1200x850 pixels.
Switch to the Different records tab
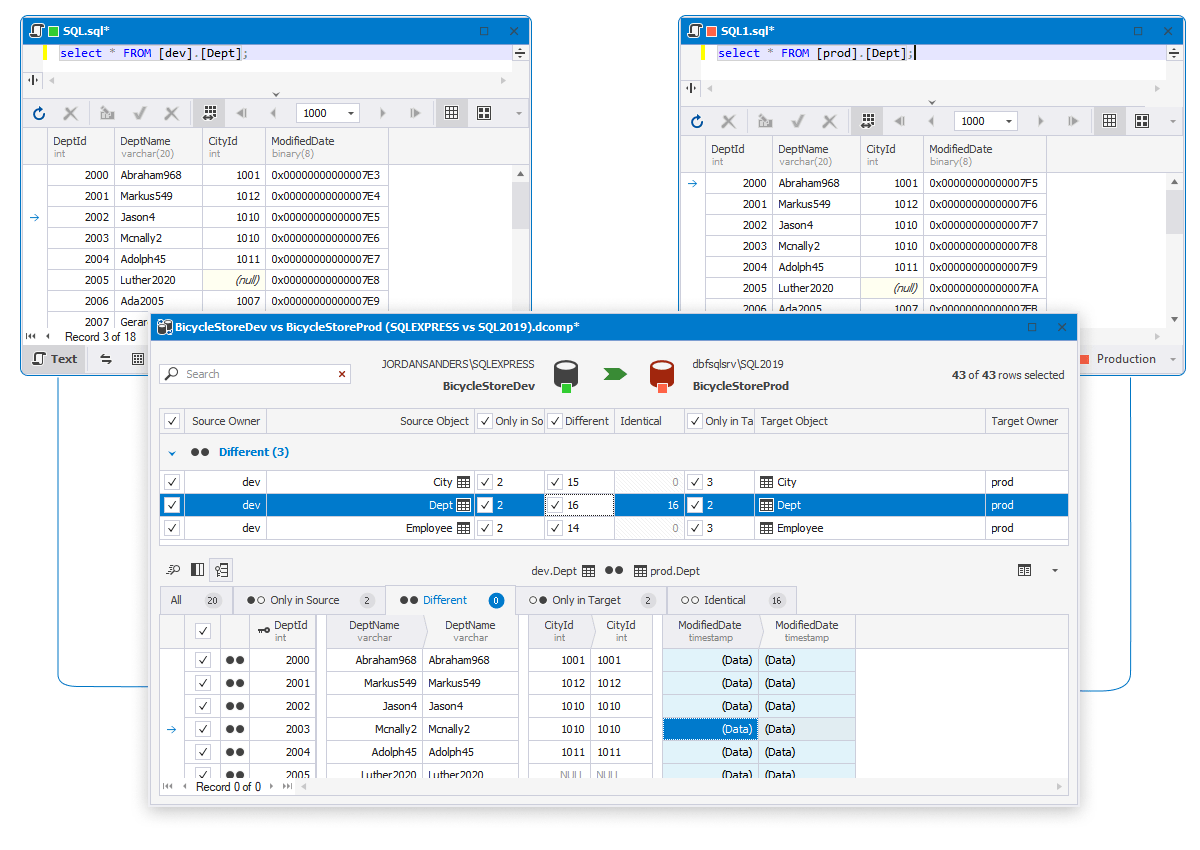tap(450, 601)
